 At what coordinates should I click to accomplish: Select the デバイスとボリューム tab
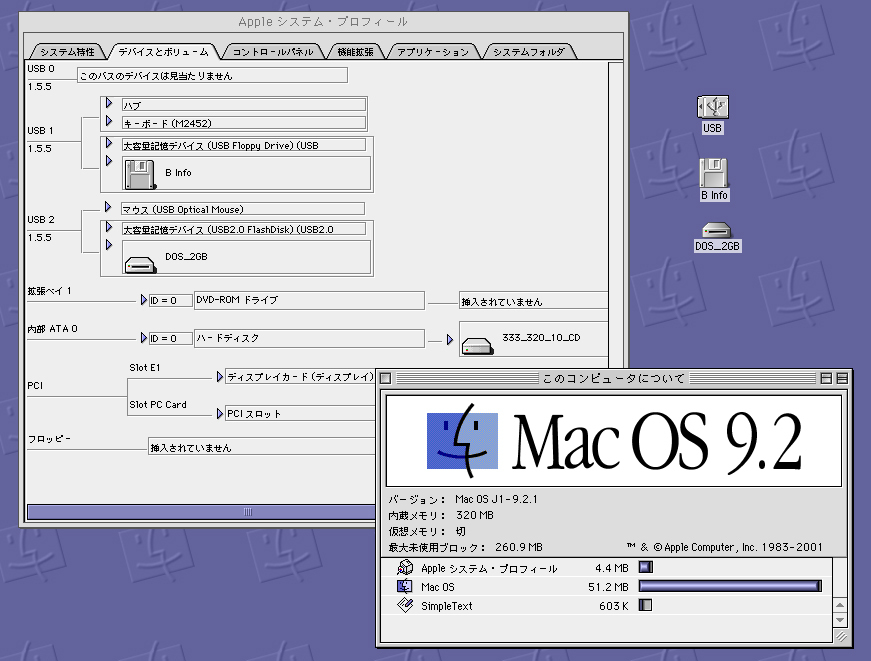click(x=164, y=52)
